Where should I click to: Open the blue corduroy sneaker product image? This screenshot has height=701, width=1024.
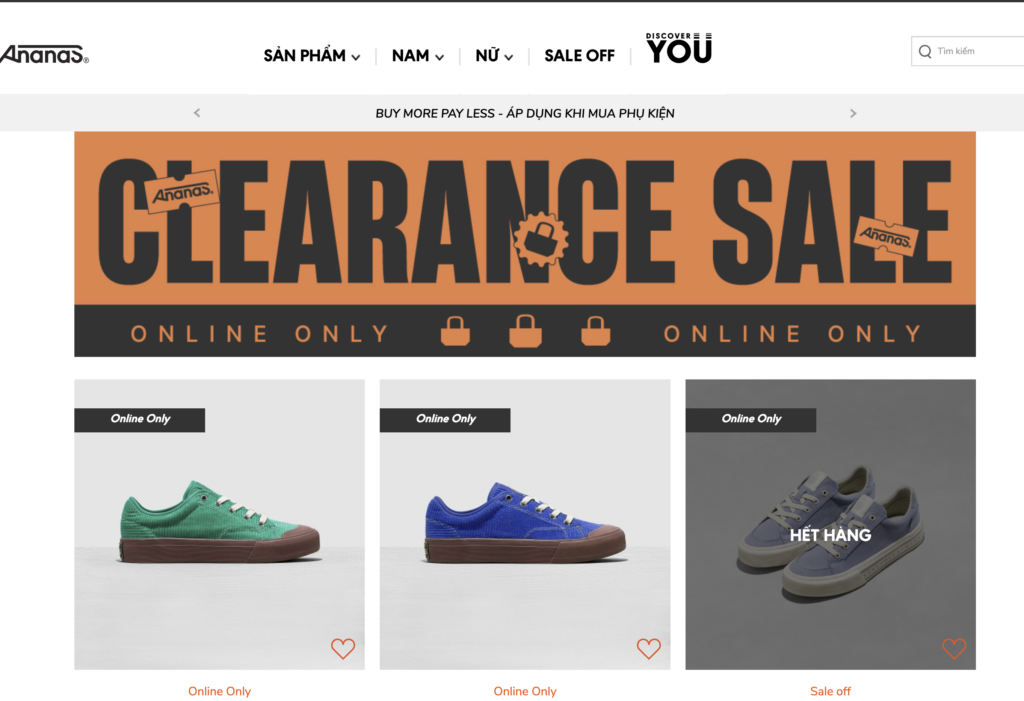pyautogui.click(x=525, y=525)
